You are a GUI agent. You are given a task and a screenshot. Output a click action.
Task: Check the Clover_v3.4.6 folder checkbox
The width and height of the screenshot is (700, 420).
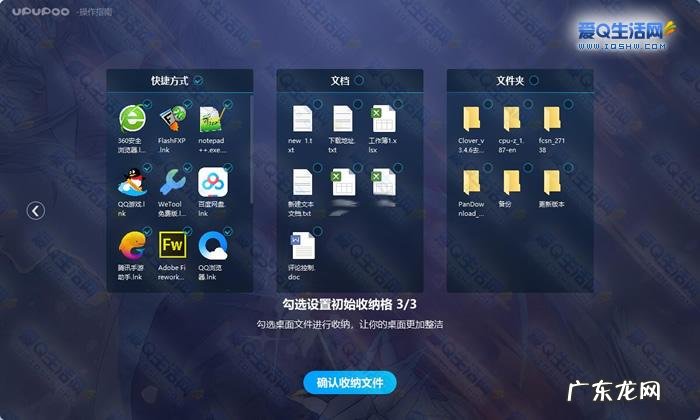[x=488, y=104]
